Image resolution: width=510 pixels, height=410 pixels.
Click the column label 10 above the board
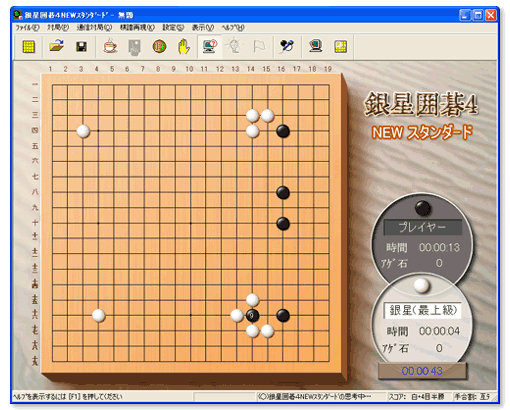click(x=189, y=69)
